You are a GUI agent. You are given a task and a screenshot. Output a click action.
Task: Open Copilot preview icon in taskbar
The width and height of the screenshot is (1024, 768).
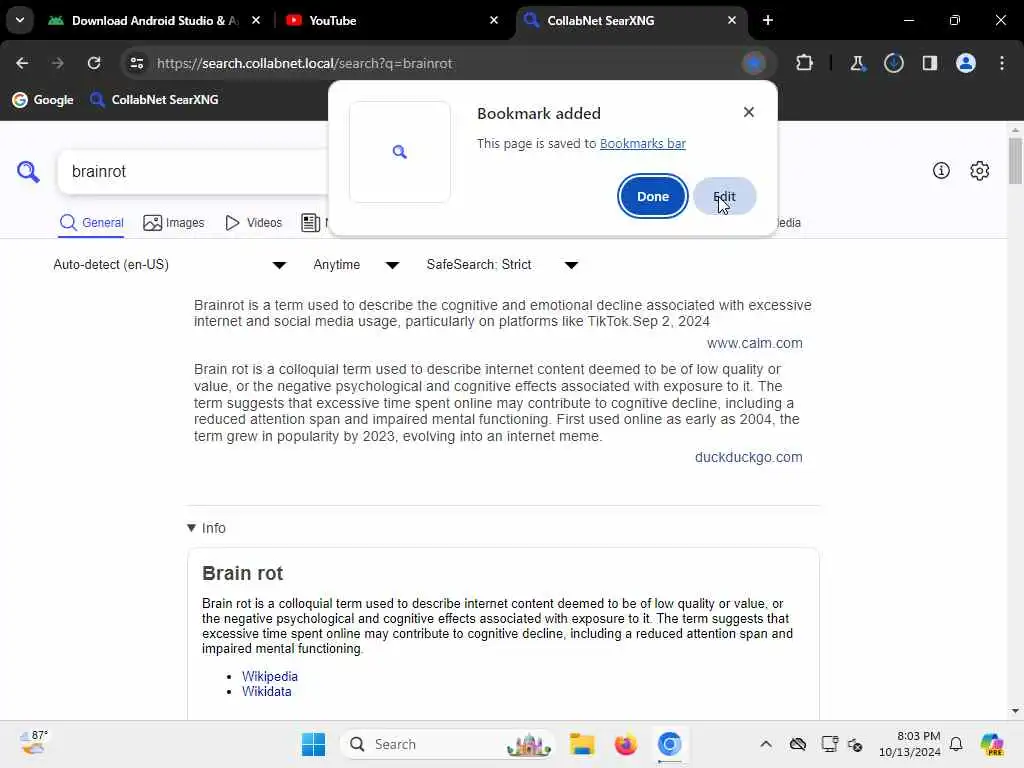click(x=992, y=744)
